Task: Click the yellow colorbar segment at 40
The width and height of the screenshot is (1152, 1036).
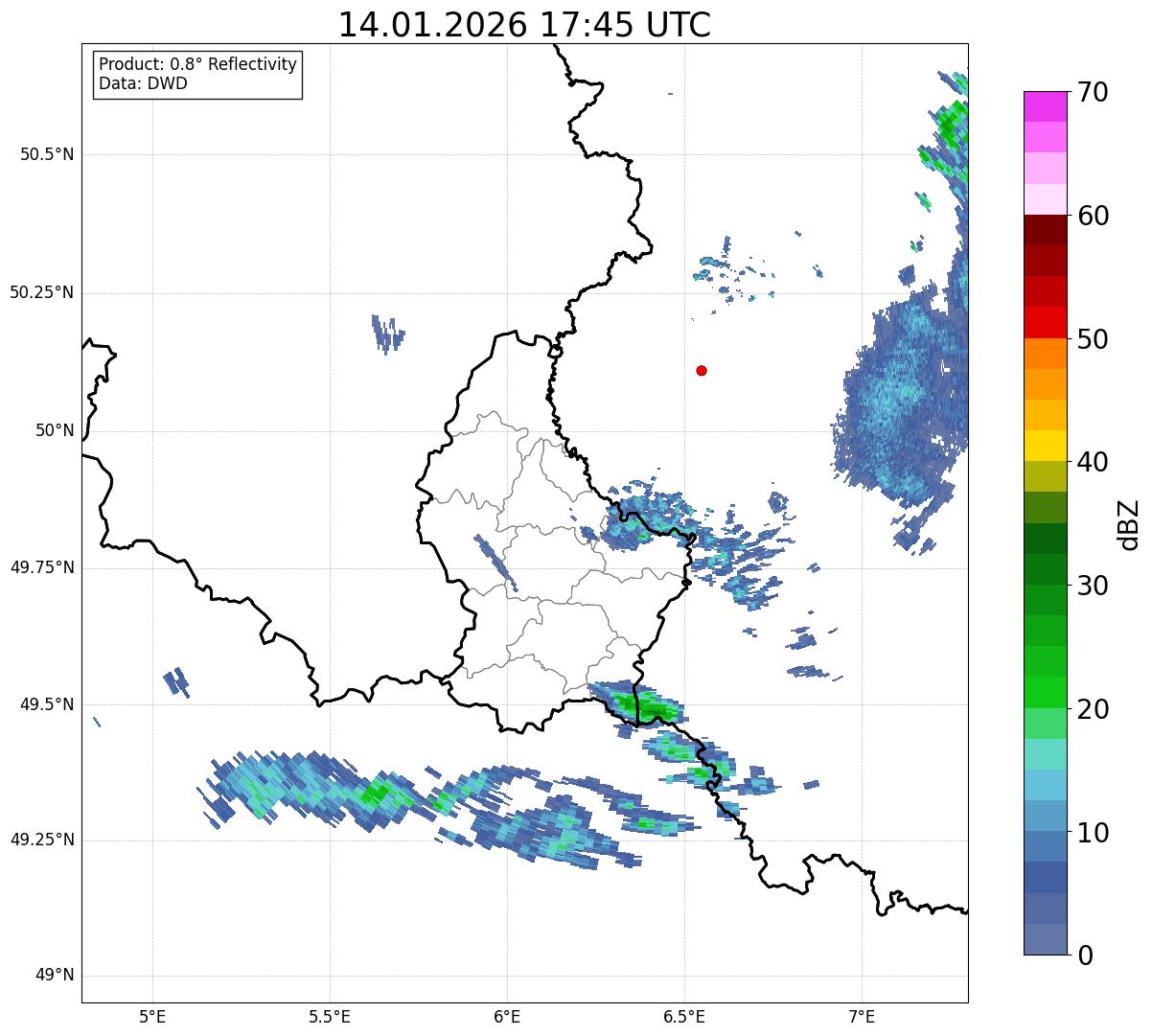Action: click(x=1045, y=446)
